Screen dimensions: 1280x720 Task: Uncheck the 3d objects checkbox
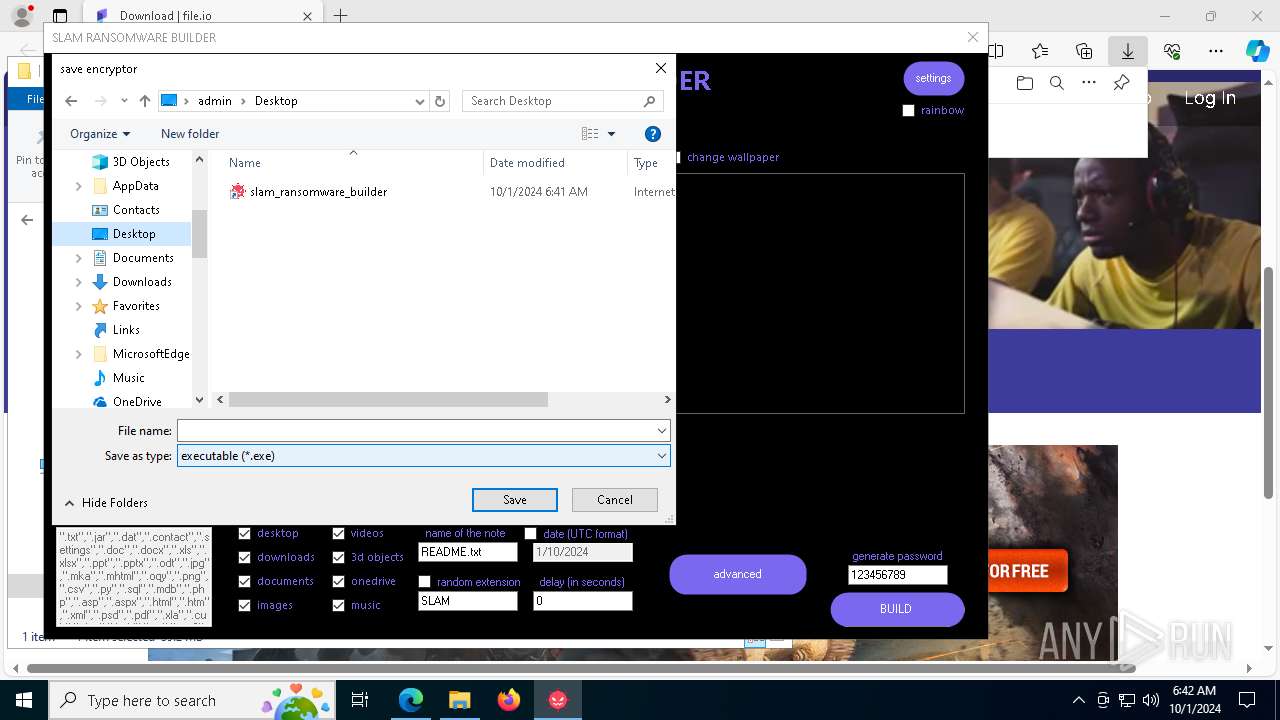pyautogui.click(x=338, y=558)
